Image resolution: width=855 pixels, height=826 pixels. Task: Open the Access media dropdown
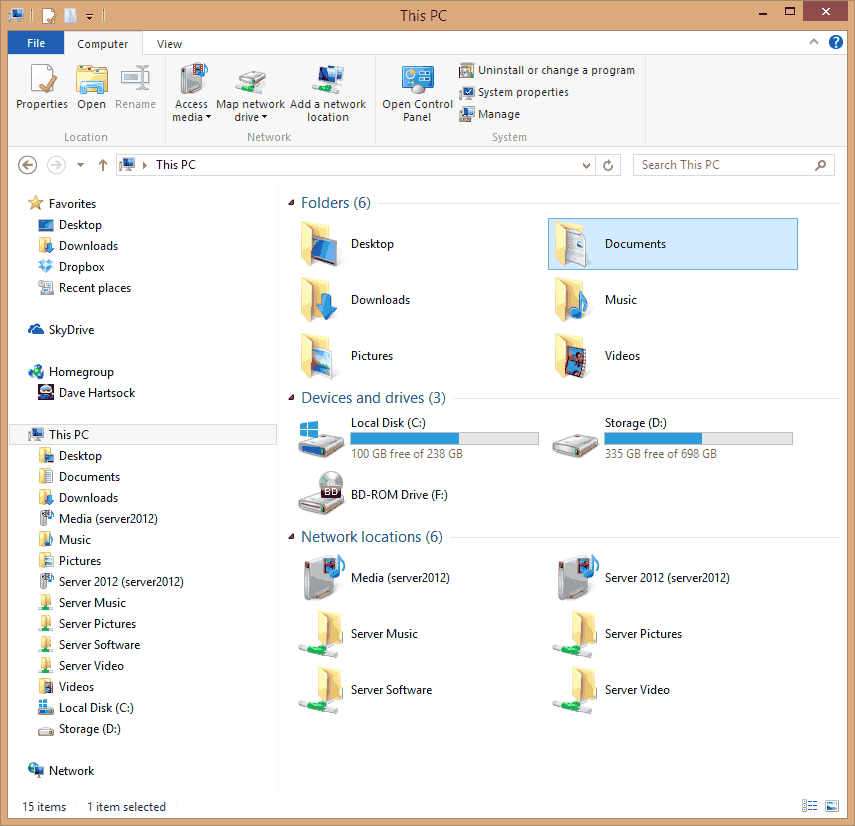click(x=191, y=93)
